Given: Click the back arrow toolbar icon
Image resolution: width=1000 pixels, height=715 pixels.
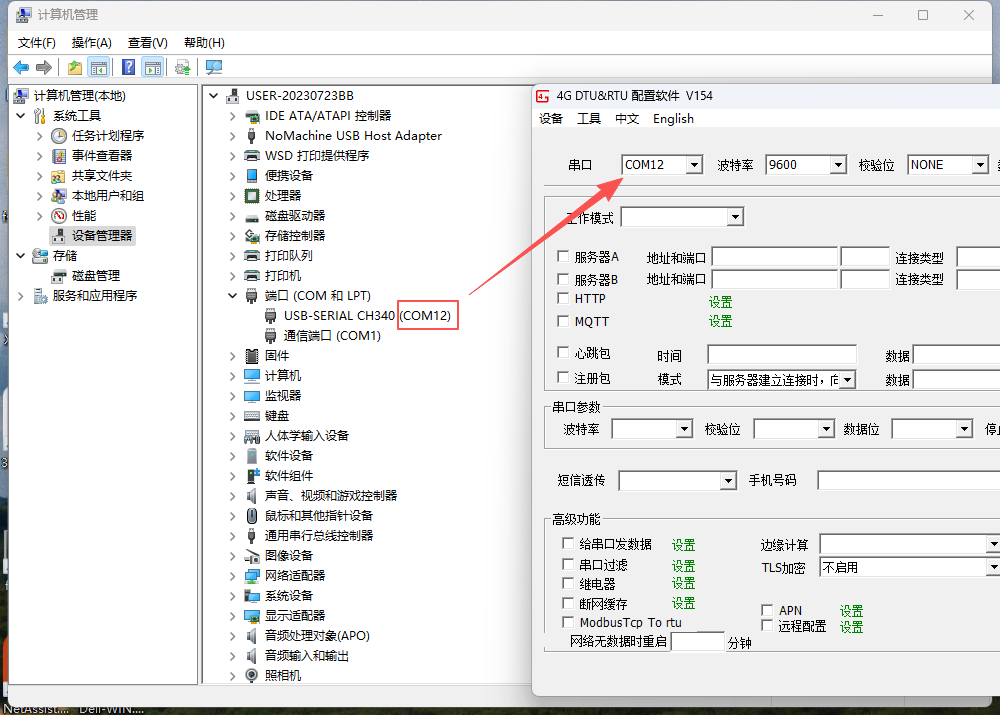Looking at the screenshot, I should tap(21, 67).
